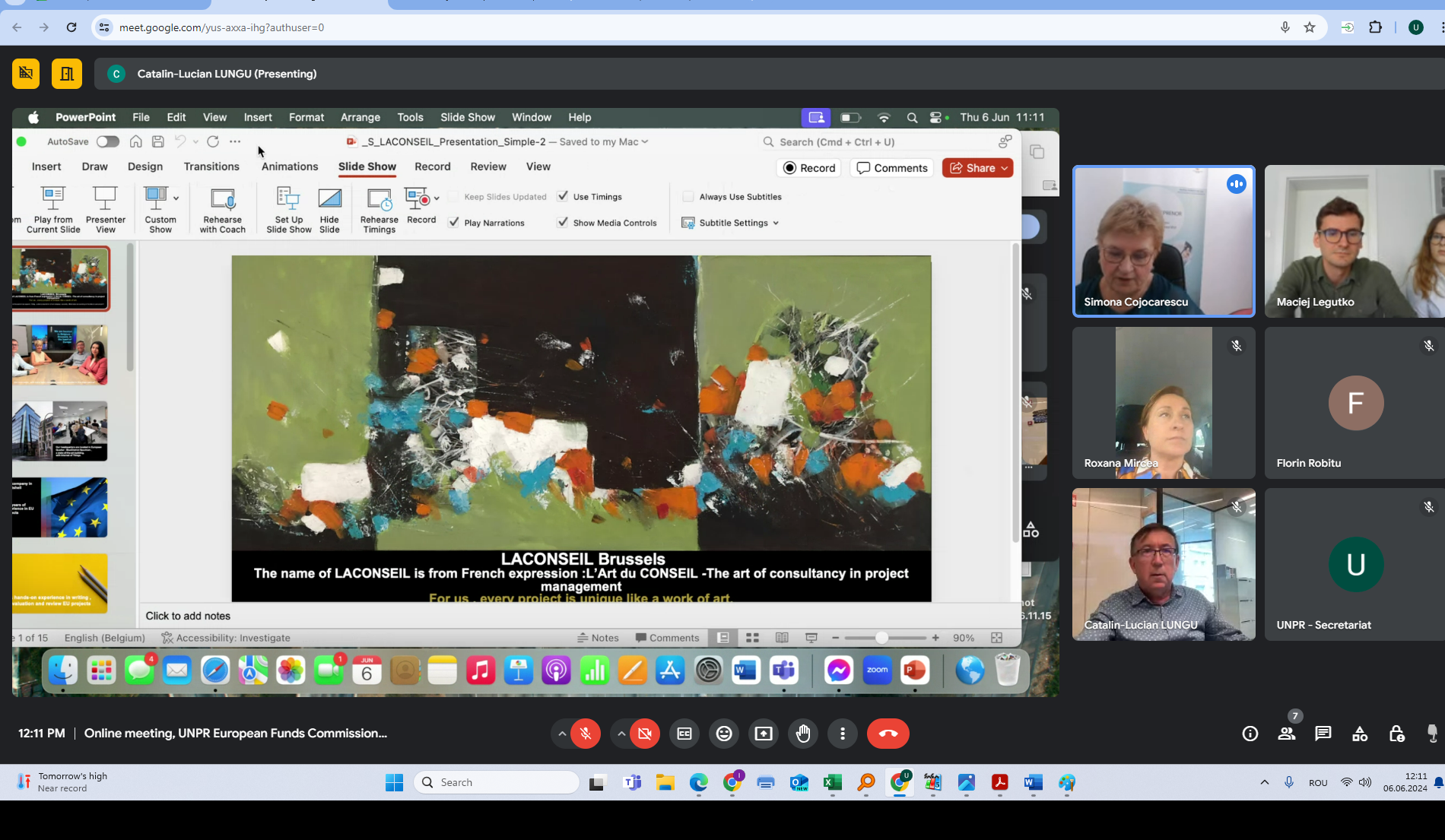1445x840 pixels.
Task: Click the Zoom app in macOS dock
Action: tap(877, 670)
